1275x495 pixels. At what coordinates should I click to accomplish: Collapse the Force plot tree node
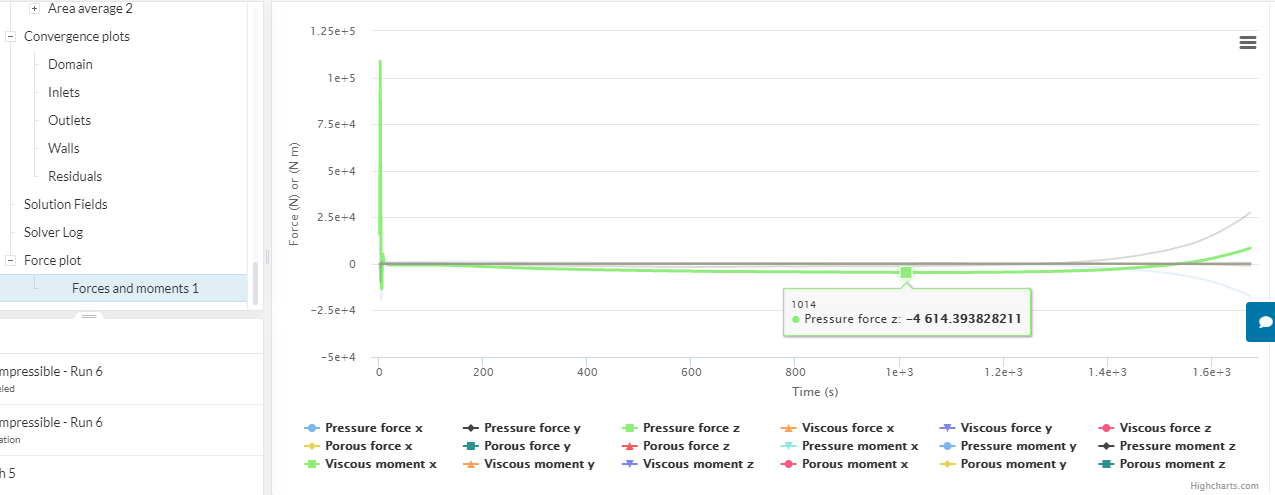(x=11, y=261)
